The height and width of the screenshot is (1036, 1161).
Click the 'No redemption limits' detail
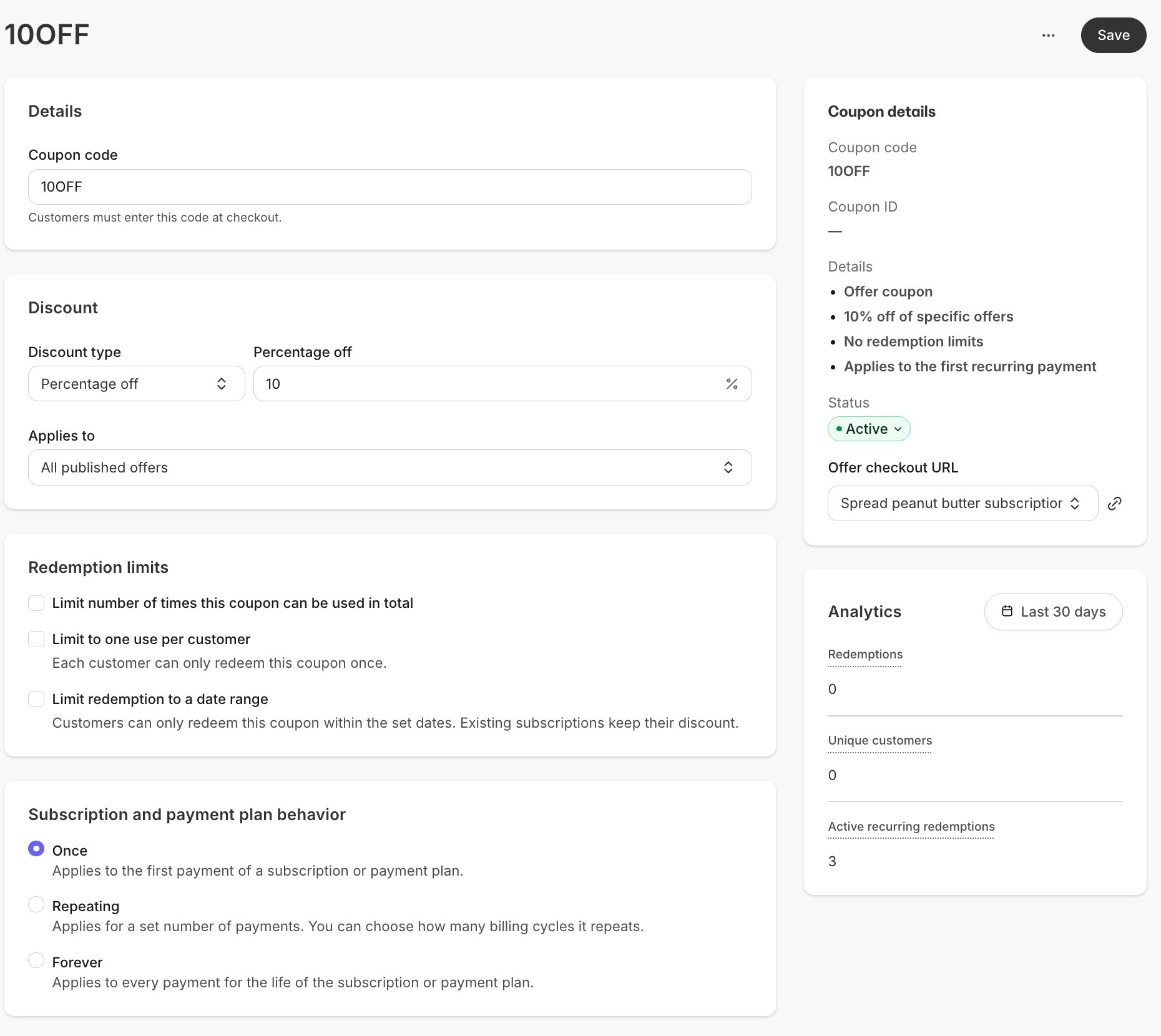[914, 342]
